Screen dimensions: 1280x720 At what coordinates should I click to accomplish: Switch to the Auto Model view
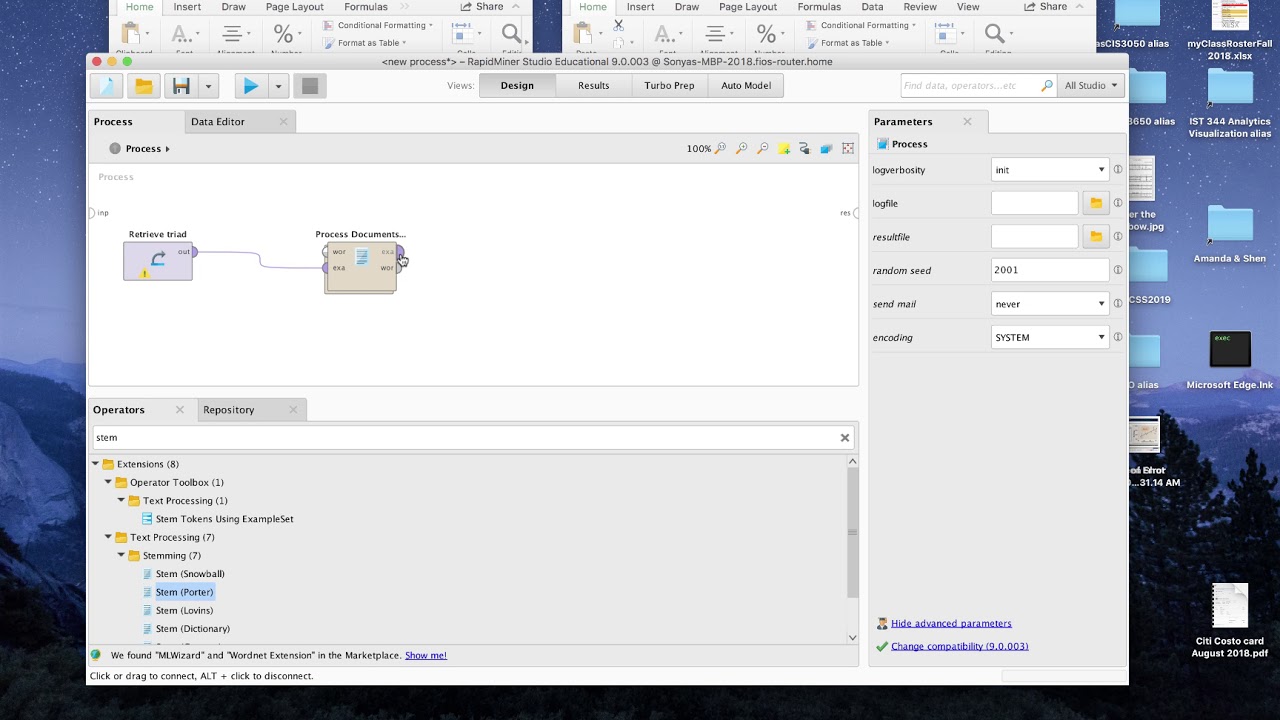(746, 86)
